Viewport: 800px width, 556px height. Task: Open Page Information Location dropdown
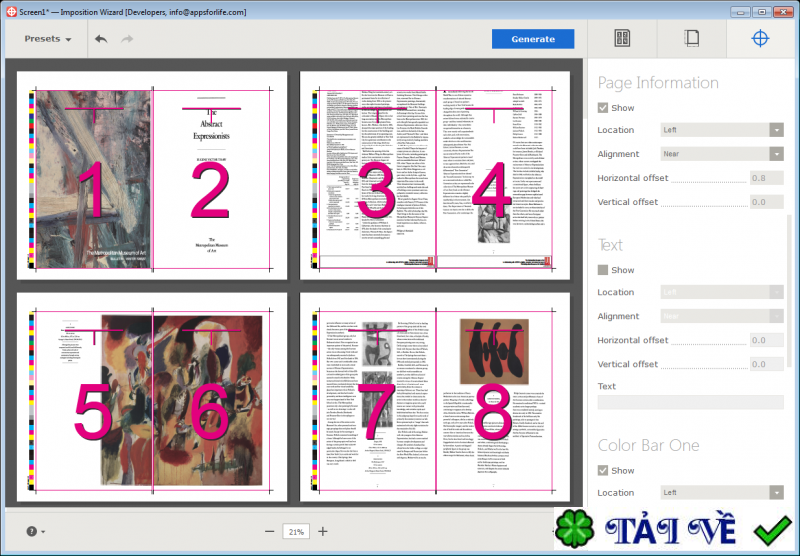click(721, 130)
